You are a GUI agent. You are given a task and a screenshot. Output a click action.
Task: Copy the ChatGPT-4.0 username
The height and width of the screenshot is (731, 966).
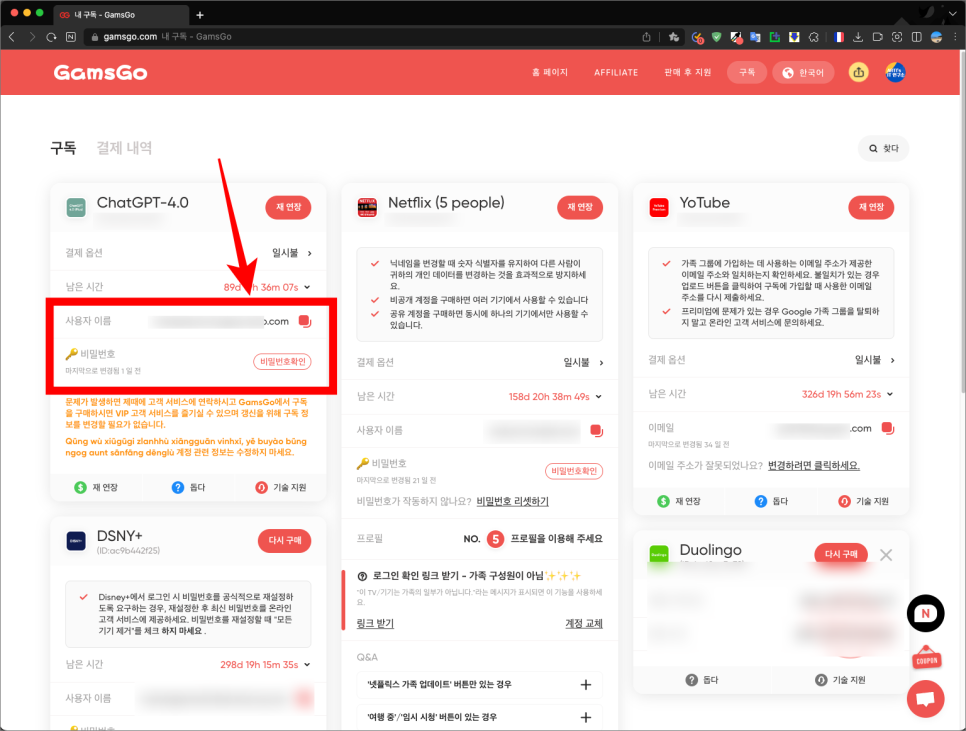[x=305, y=321]
